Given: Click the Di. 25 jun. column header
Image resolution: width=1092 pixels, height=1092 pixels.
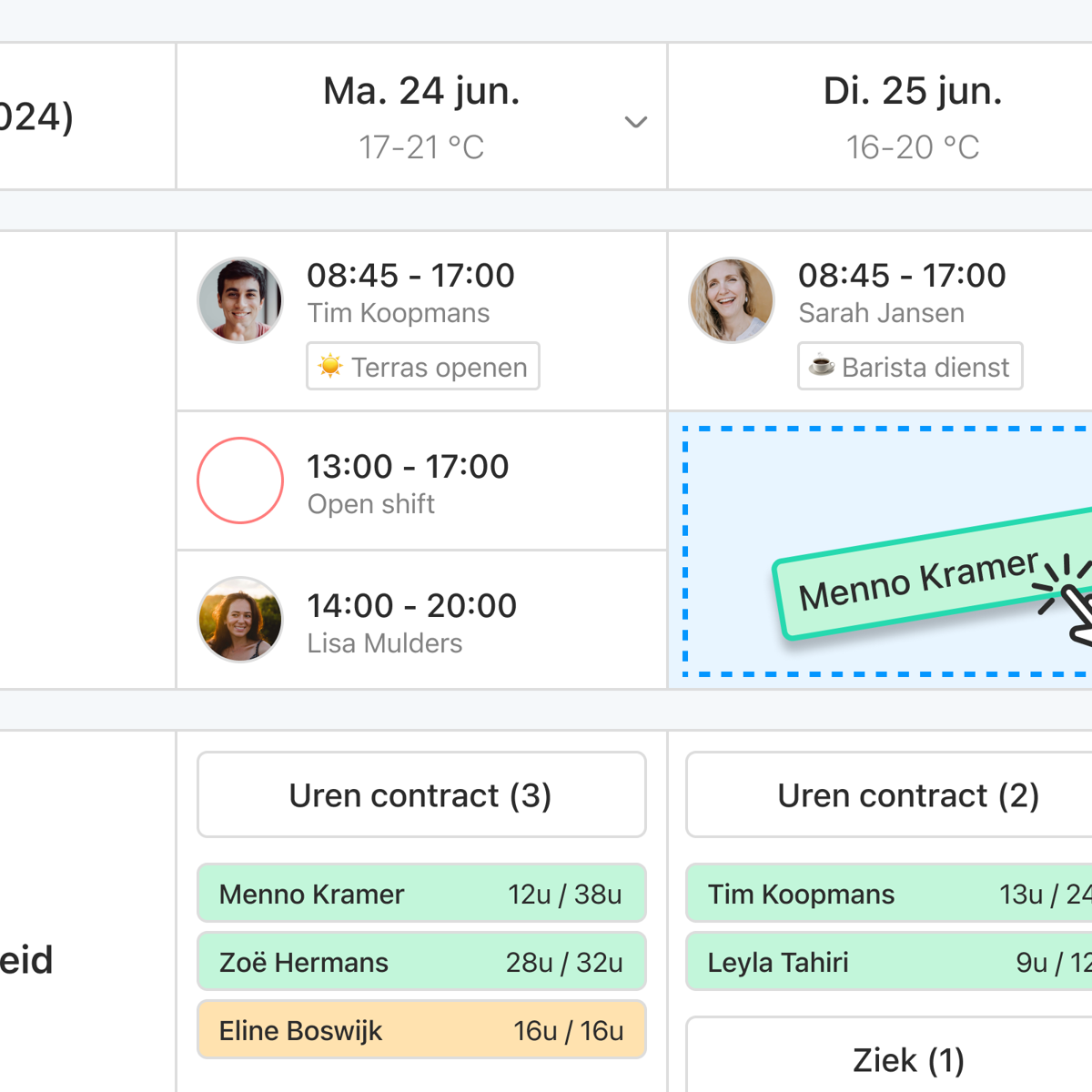Looking at the screenshot, I should (912, 116).
